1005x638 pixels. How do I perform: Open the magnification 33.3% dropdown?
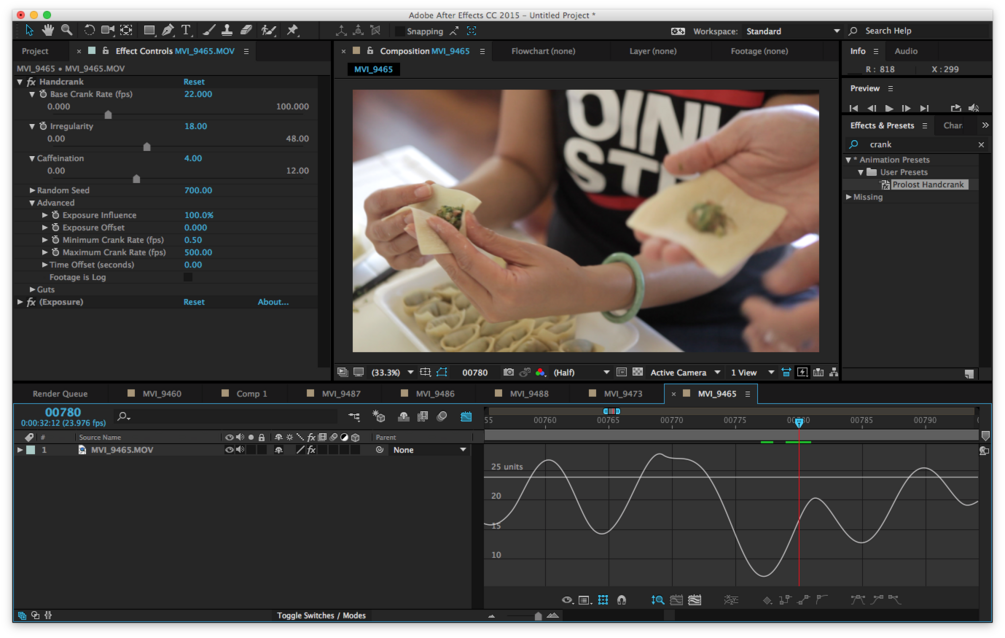[x=392, y=373]
